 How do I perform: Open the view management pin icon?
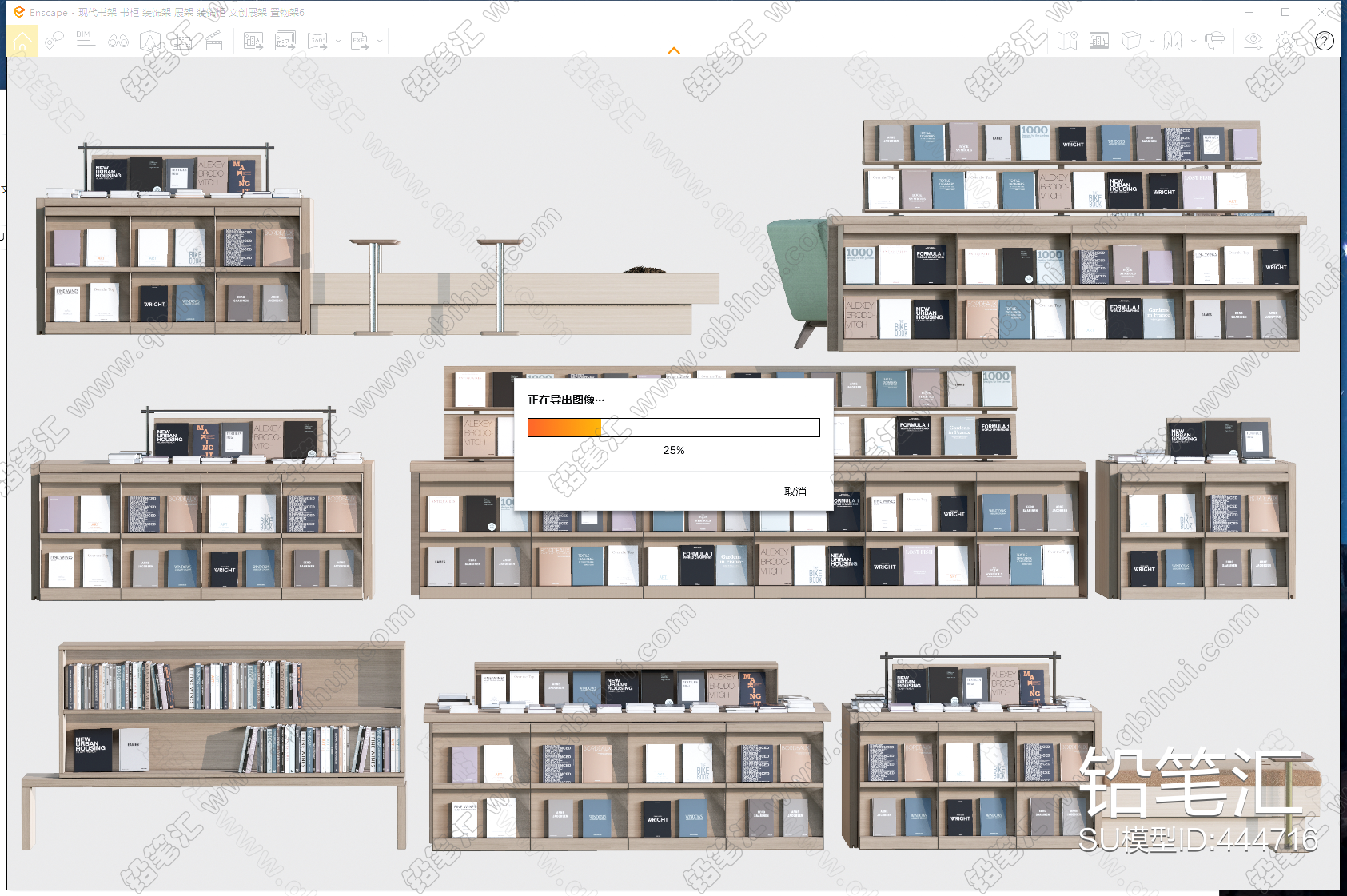[54, 41]
